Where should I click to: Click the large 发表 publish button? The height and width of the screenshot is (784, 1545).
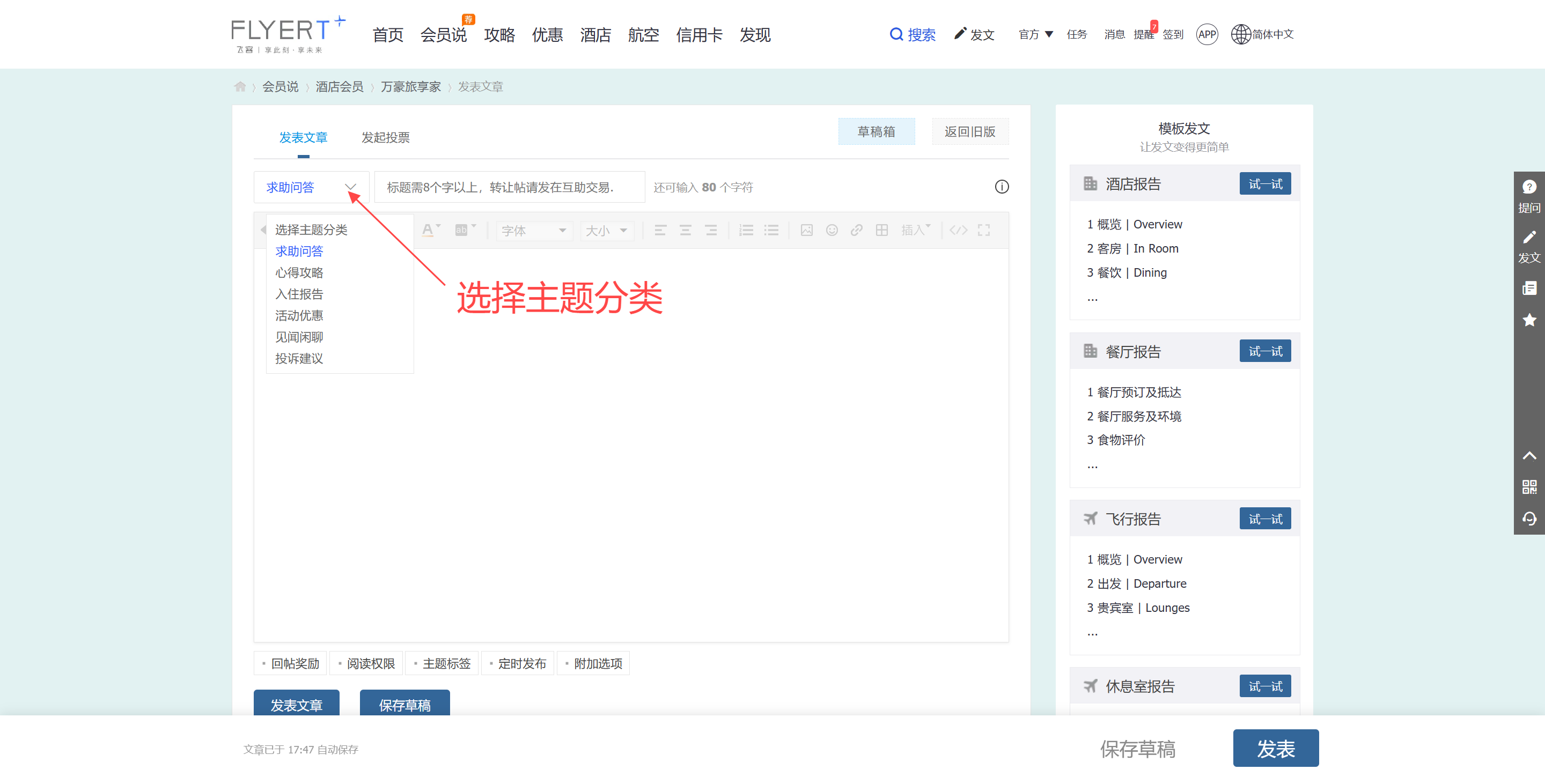pos(1276,748)
